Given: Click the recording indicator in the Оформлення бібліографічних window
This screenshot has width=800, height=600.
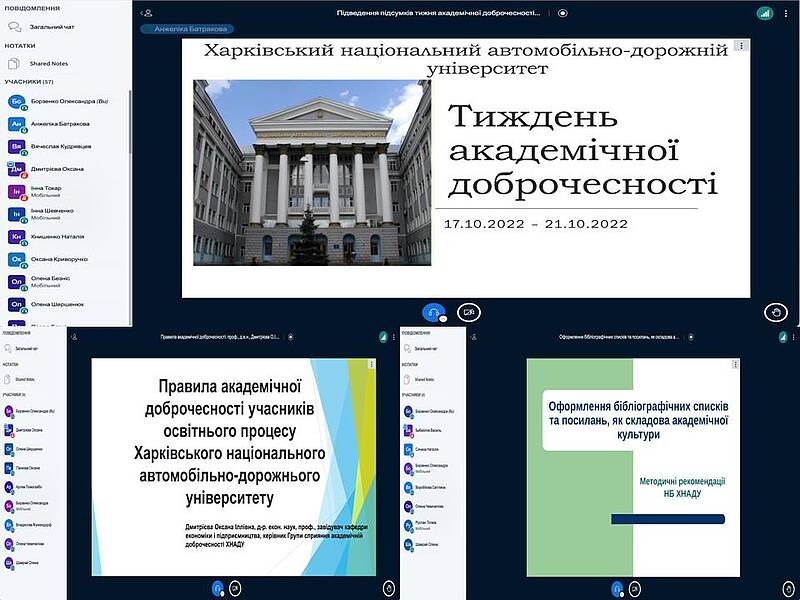Looking at the screenshot, I should (690, 337).
